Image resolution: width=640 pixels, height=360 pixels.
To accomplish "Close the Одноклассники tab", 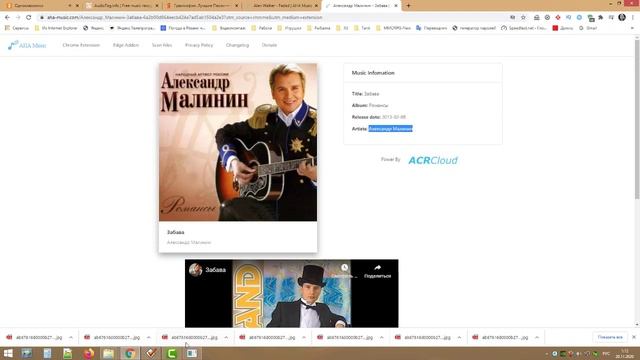I will (x=77, y=6).
